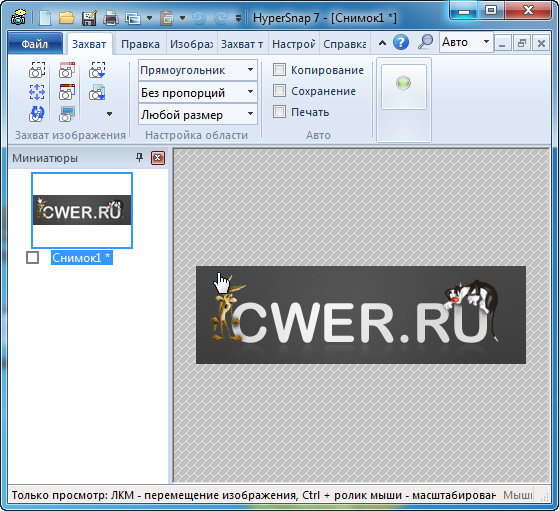Click the blue help question mark icon
Viewport: 559px width, 511px height.
401,42
